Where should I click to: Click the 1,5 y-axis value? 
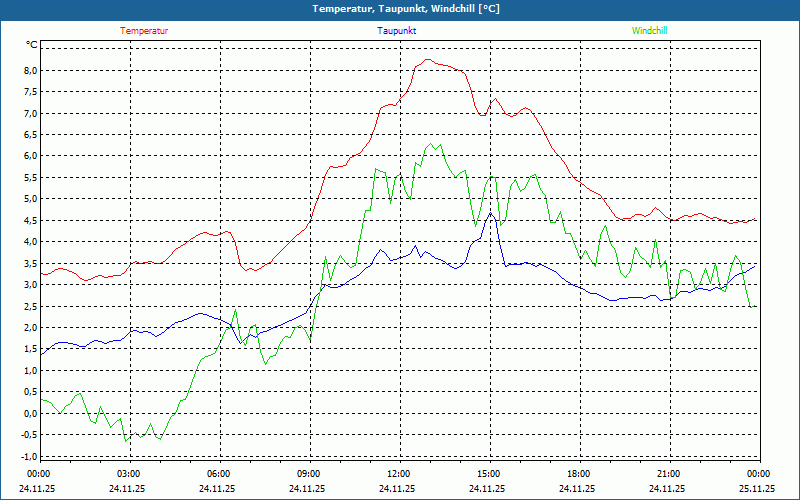point(31,349)
